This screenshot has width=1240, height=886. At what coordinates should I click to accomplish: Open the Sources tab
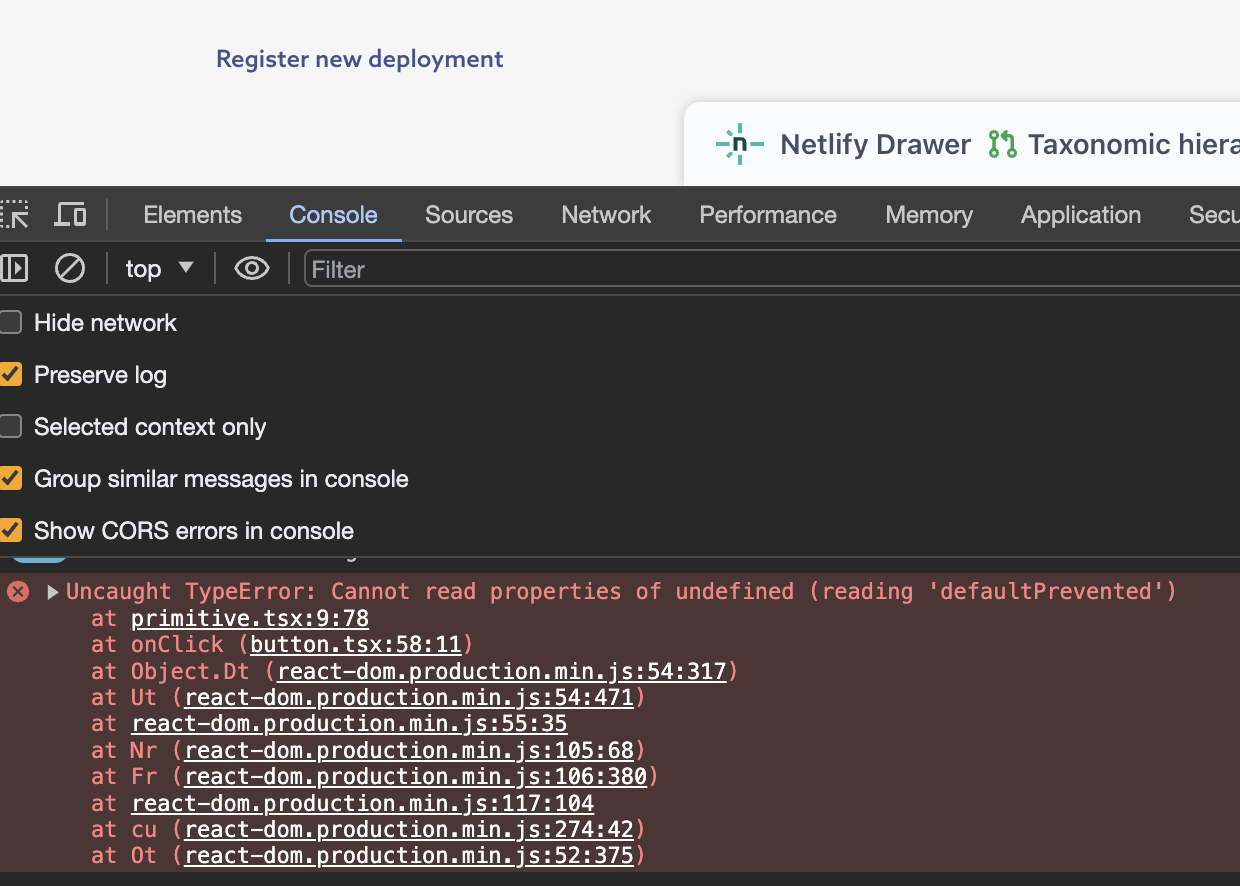coord(469,215)
